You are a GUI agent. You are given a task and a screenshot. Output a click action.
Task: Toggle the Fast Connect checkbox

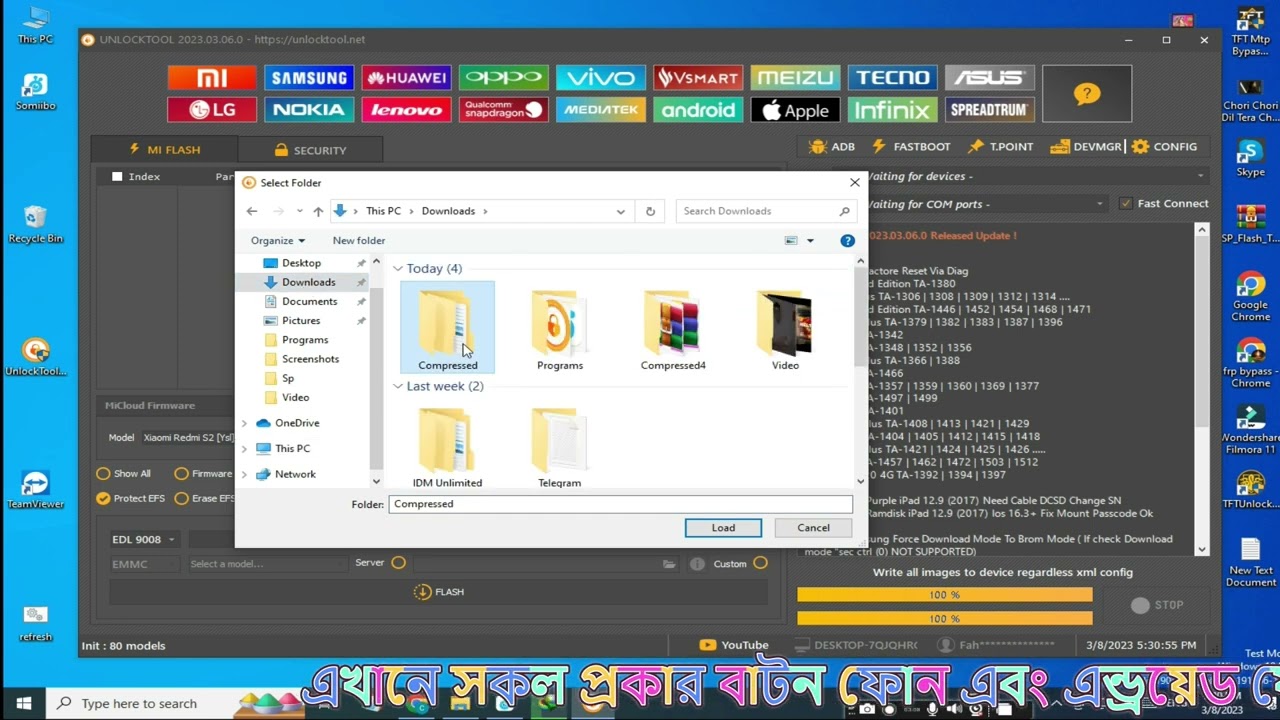pyautogui.click(x=1126, y=204)
